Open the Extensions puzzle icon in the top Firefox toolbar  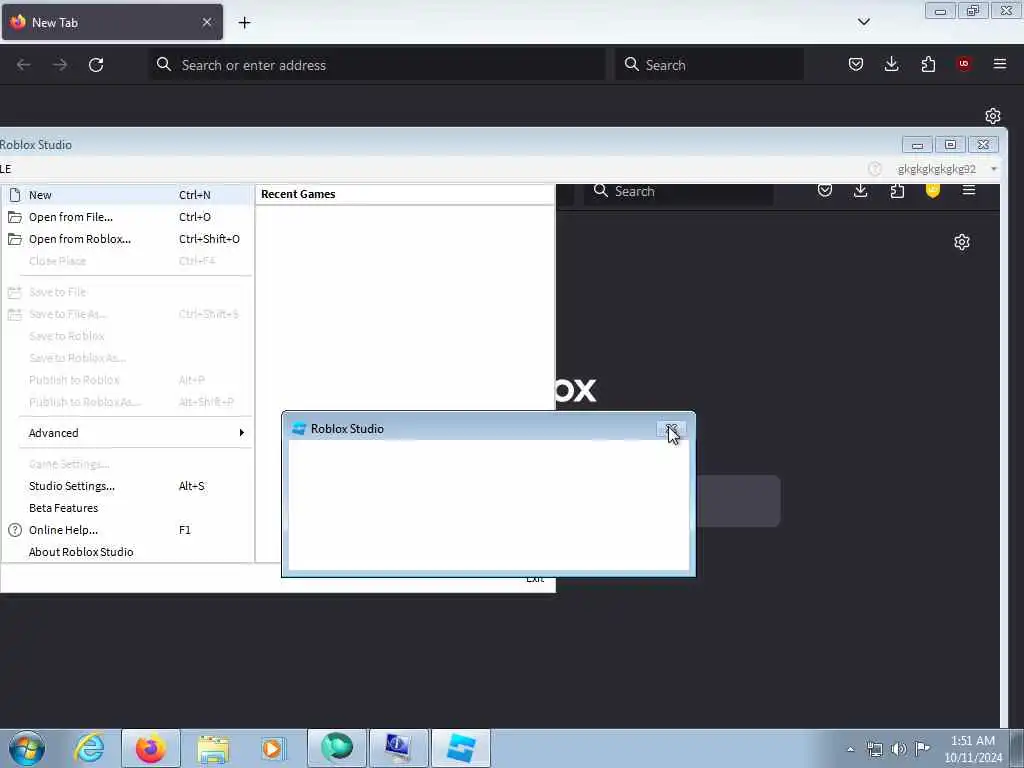tap(928, 64)
